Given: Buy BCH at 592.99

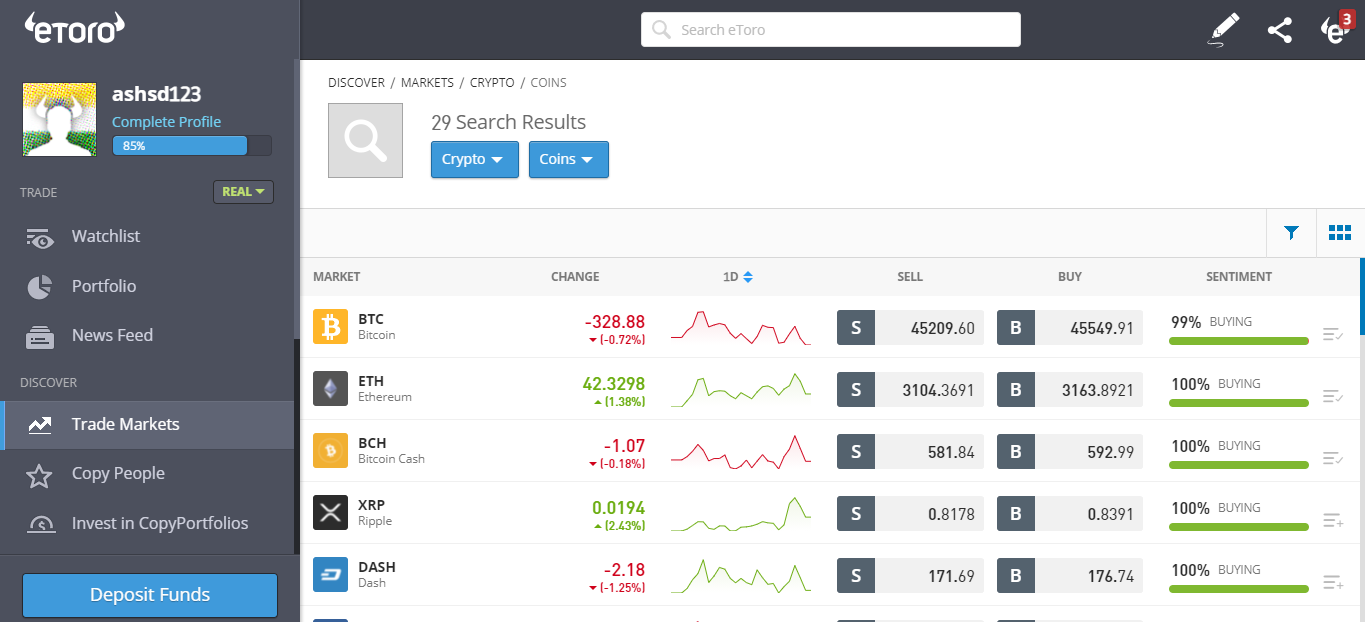Looking at the screenshot, I should (x=1070, y=451).
